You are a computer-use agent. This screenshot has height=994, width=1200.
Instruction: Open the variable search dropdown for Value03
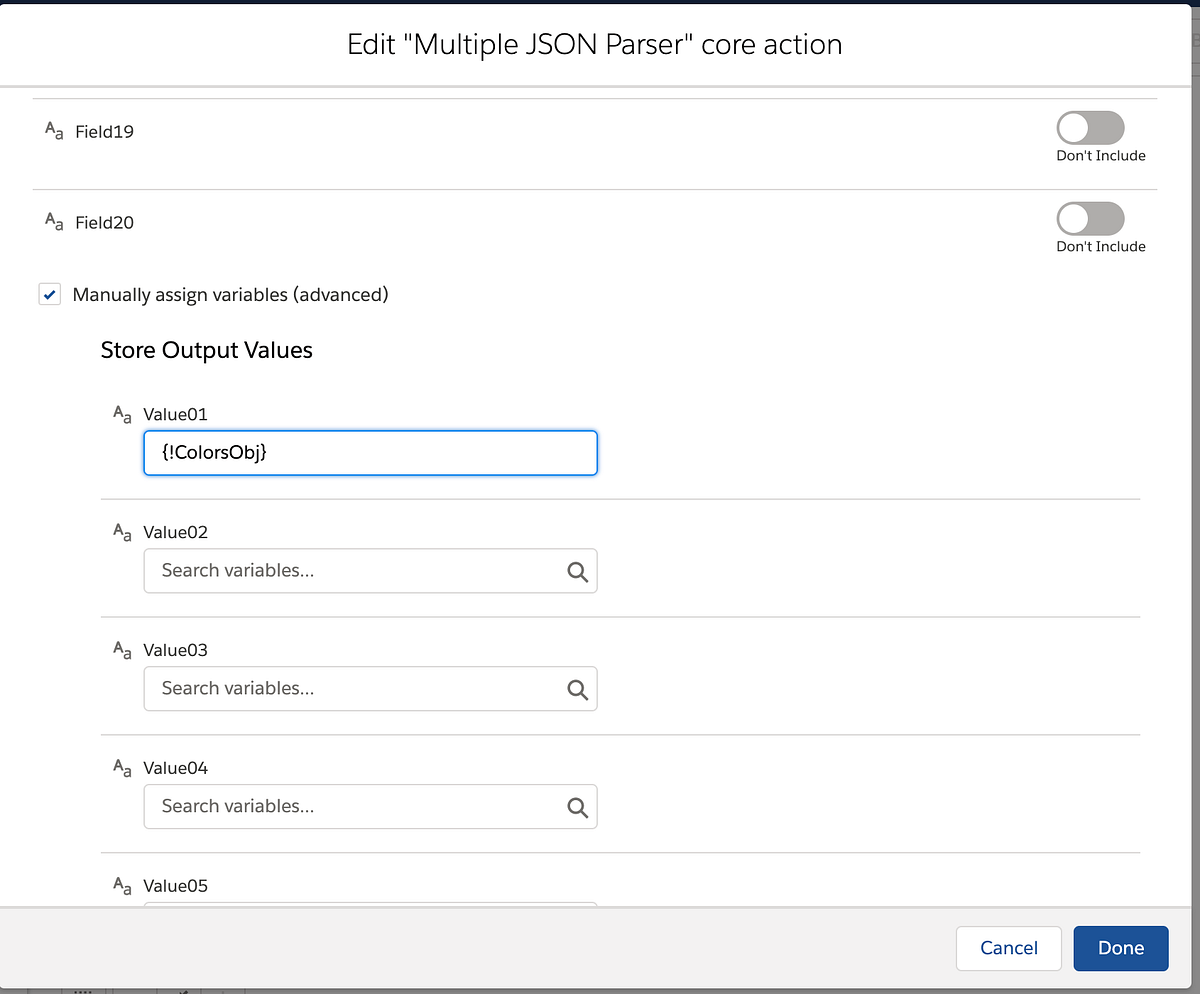point(350,689)
